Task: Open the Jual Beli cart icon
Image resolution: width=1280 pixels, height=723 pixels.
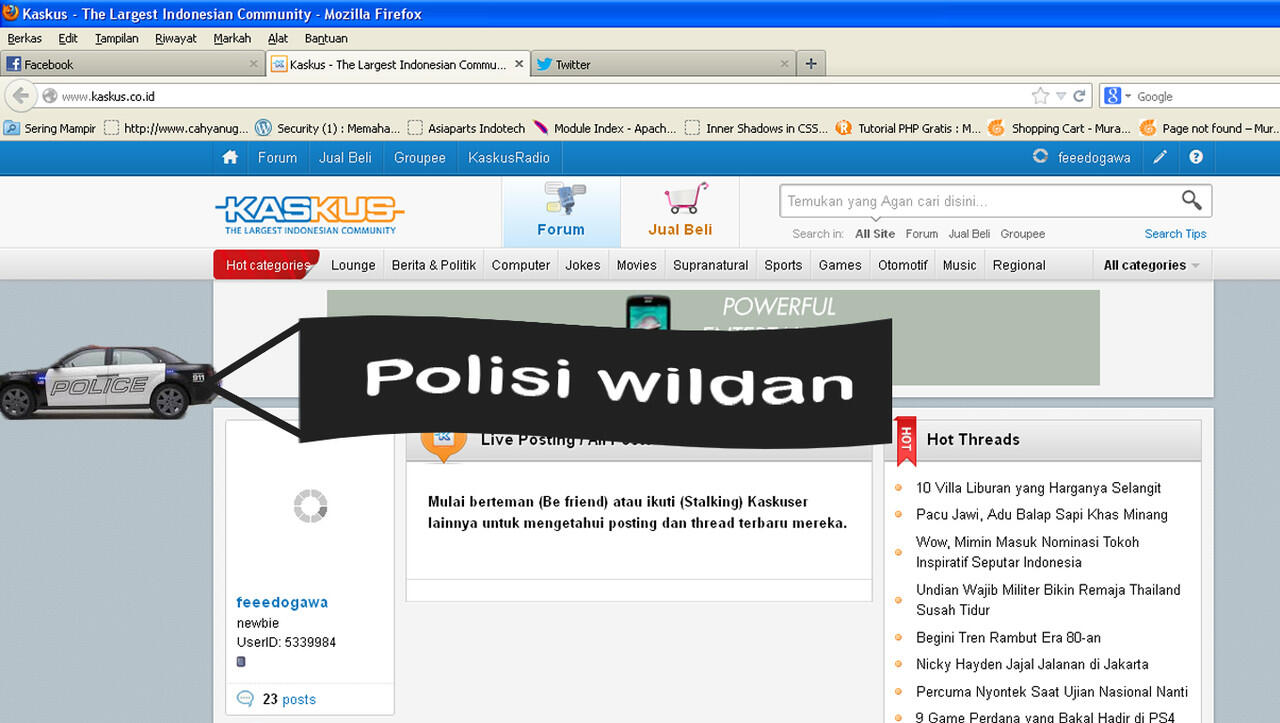Action: (x=686, y=197)
